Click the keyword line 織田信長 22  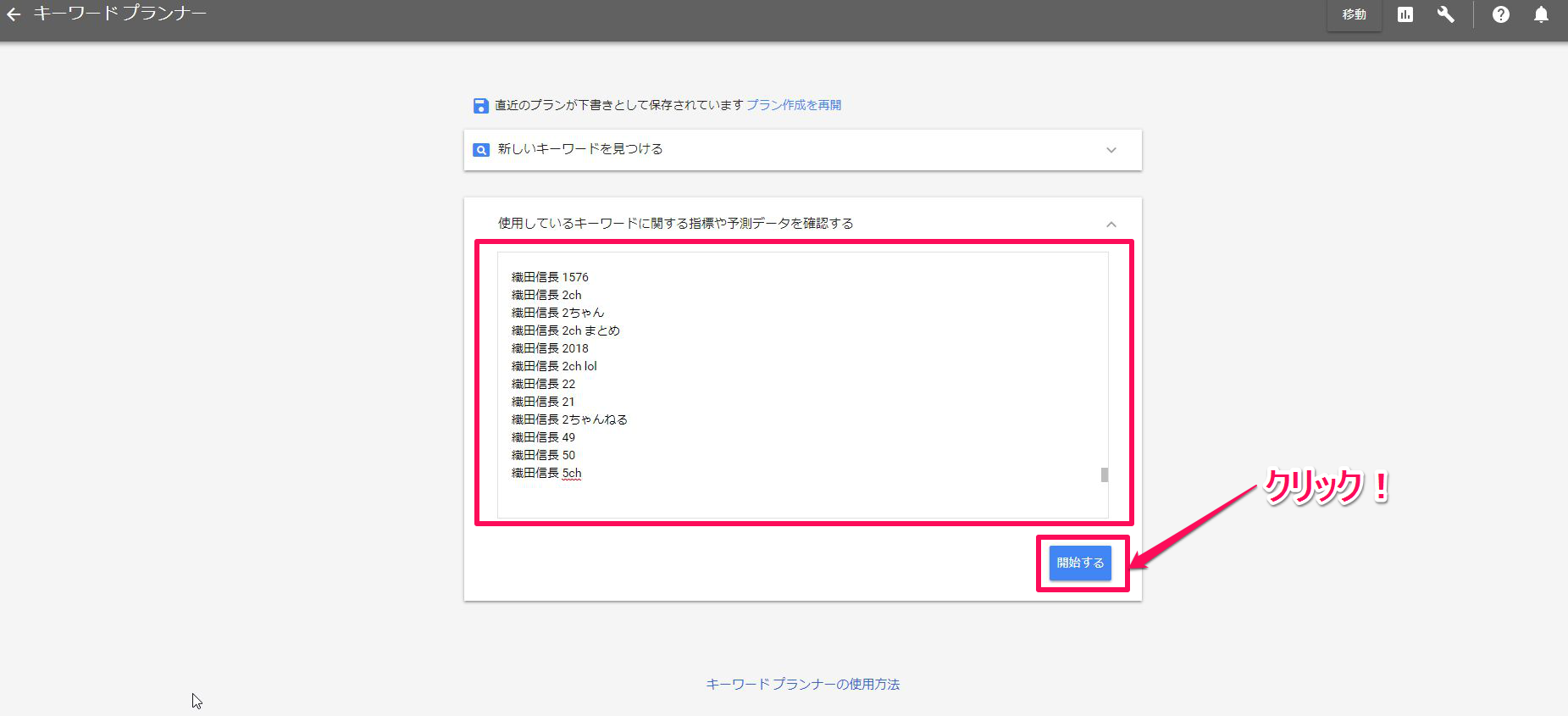pos(543,384)
